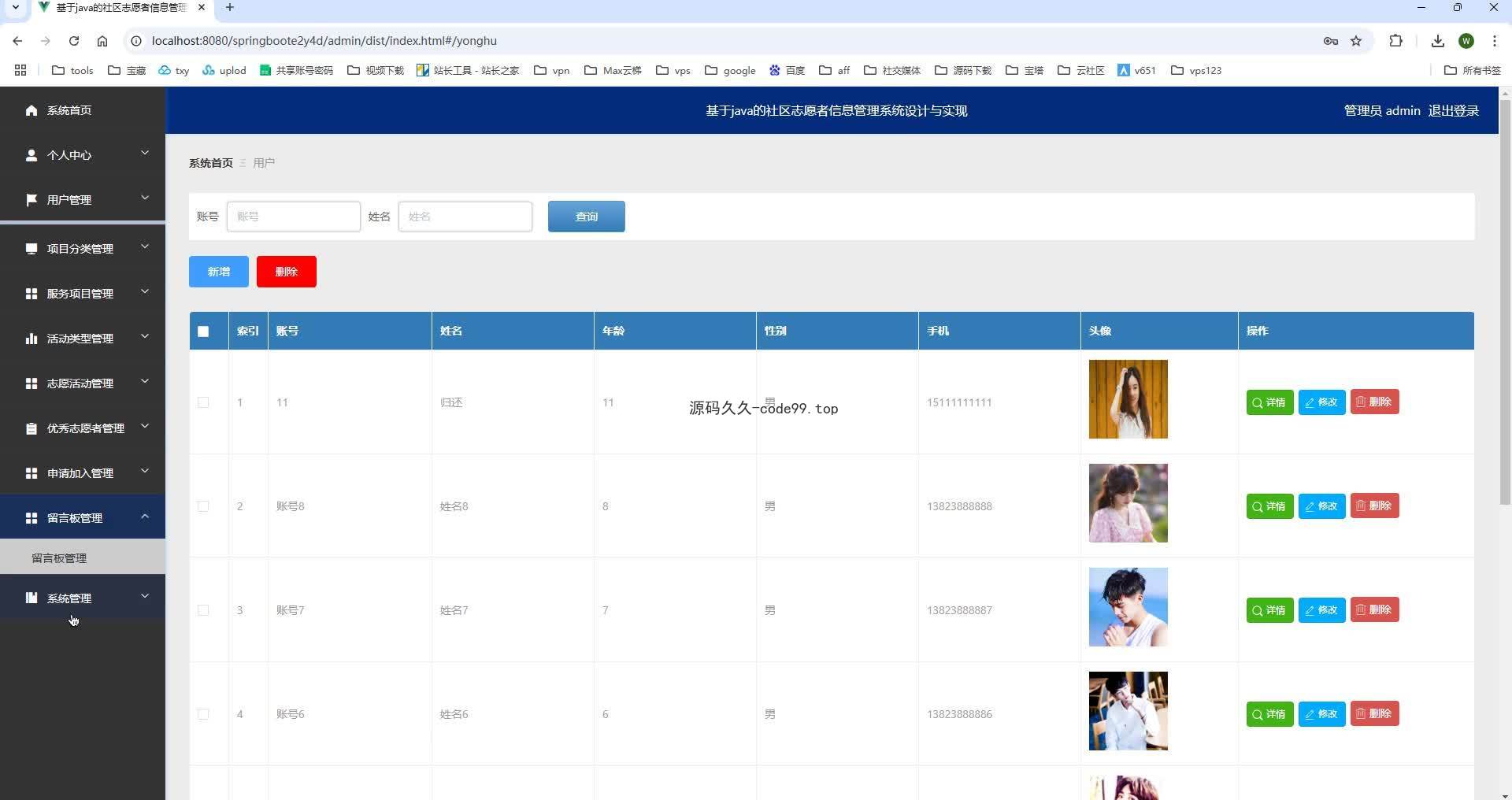Open the 百度 bookmark
This screenshot has width=1512, height=800.
point(787,70)
